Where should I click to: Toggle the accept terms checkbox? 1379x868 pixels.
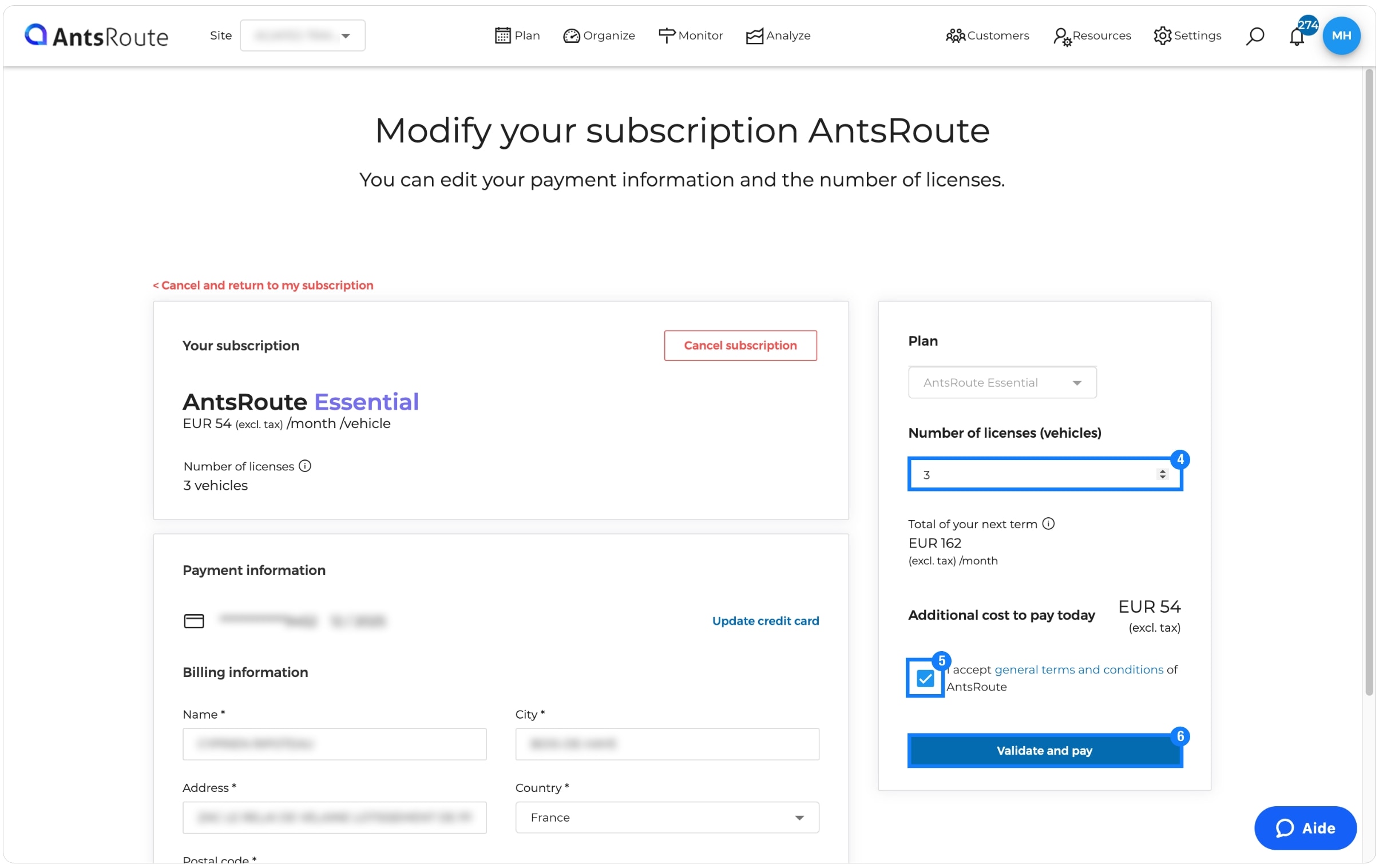click(925, 678)
